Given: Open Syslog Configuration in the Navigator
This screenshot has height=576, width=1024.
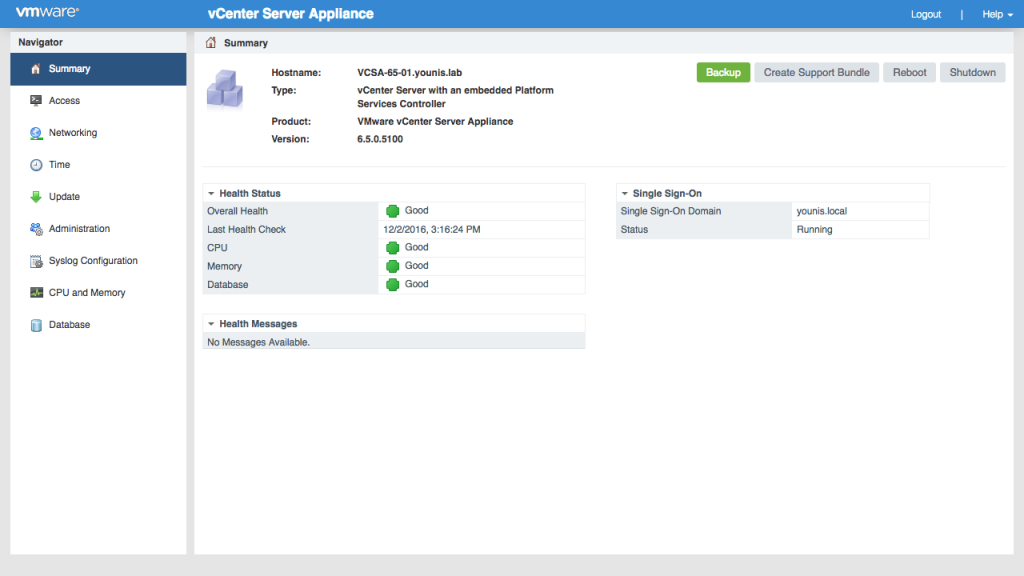Looking at the screenshot, I should click(98, 261).
